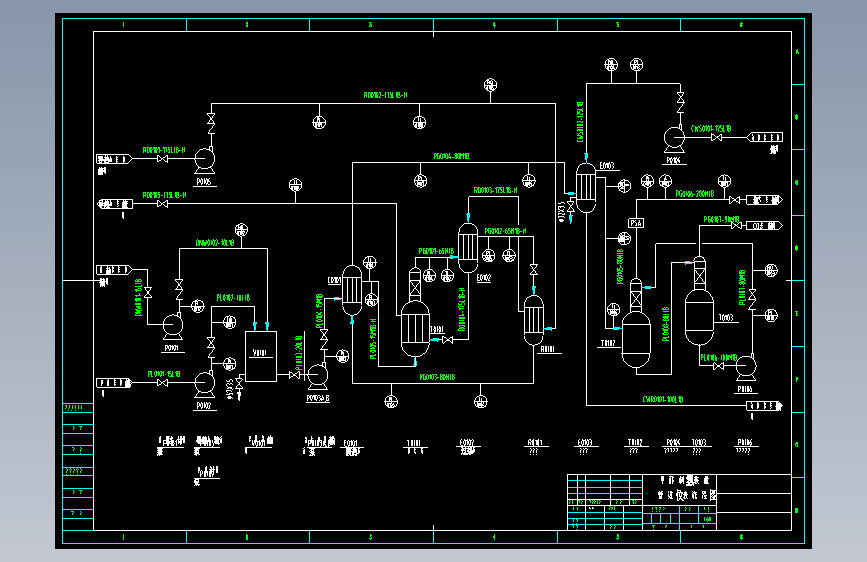Pick the outlet flag ending the PG0106 line
Image resolution: width=867 pixels, height=562 pixels.
tap(764, 200)
